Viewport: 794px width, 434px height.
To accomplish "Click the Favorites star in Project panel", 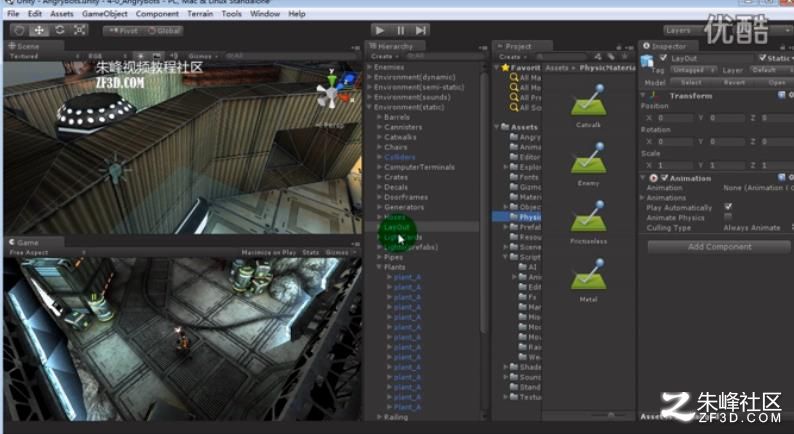I will (x=505, y=67).
